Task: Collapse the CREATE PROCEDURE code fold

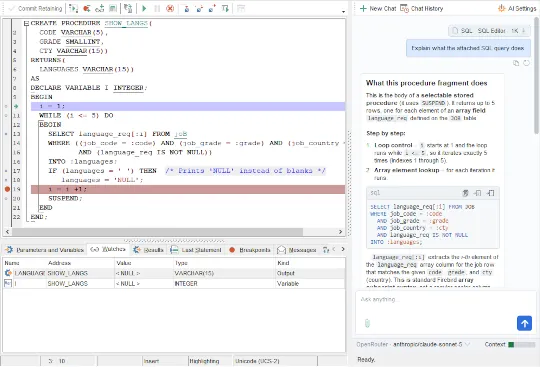Action: pos(26,23)
